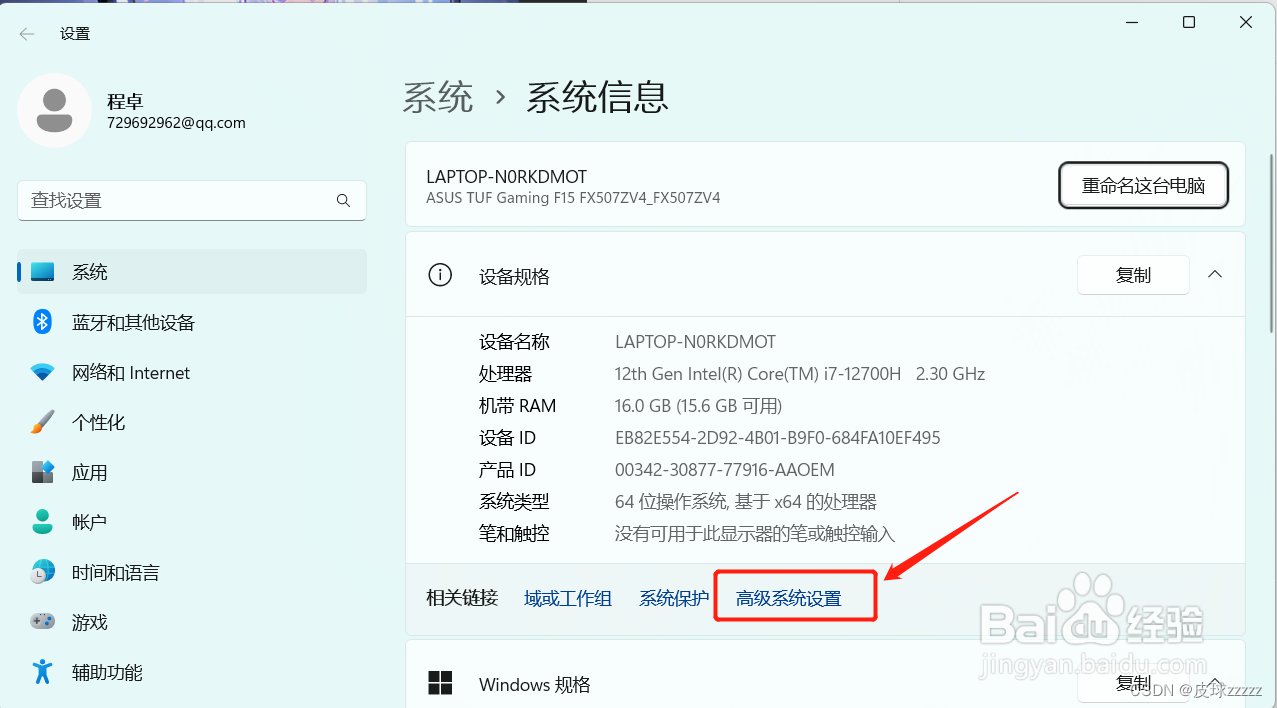Open 时间和语言 settings

[x=192, y=572]
